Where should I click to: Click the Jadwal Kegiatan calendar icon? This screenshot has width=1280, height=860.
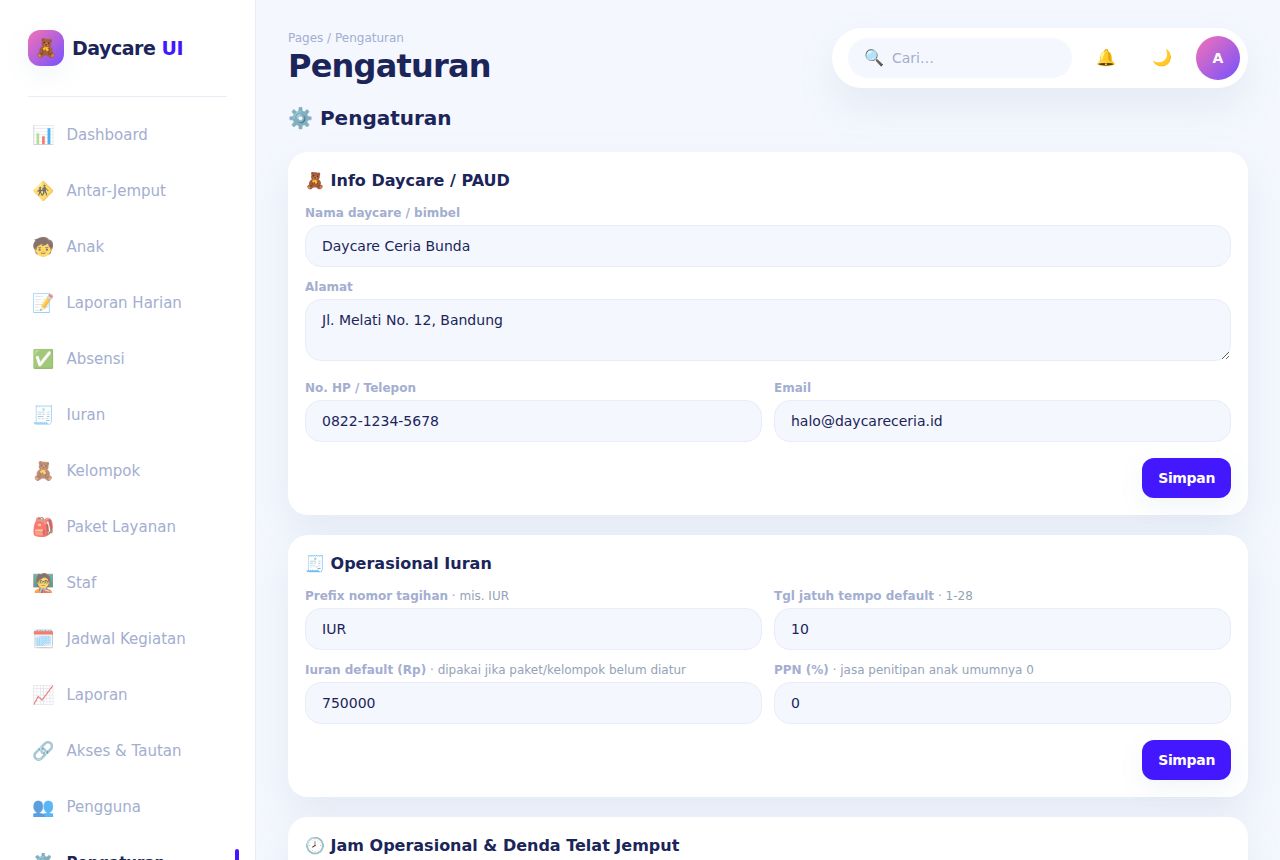point(43,639)
